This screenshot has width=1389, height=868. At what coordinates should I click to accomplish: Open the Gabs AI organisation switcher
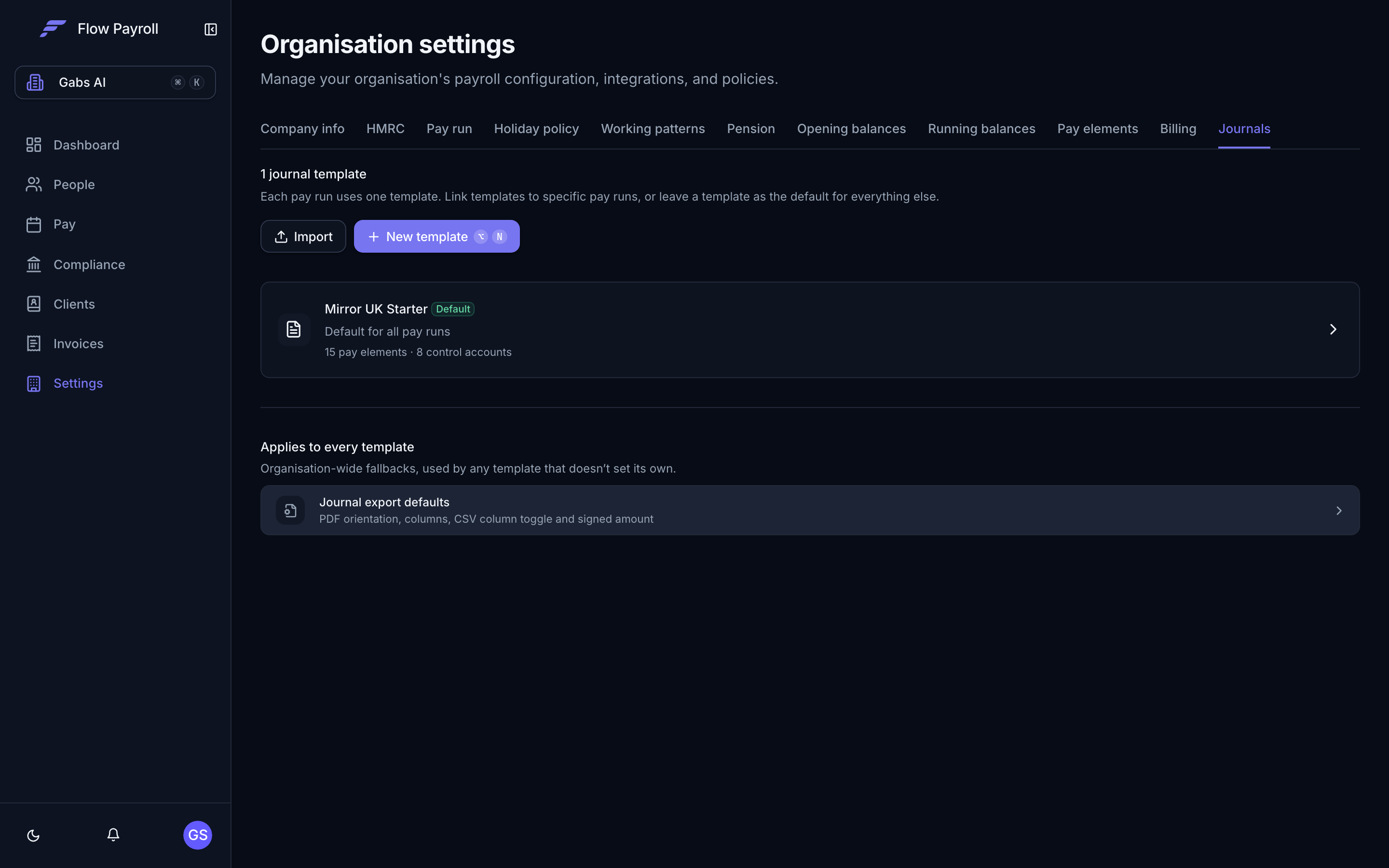115,82
